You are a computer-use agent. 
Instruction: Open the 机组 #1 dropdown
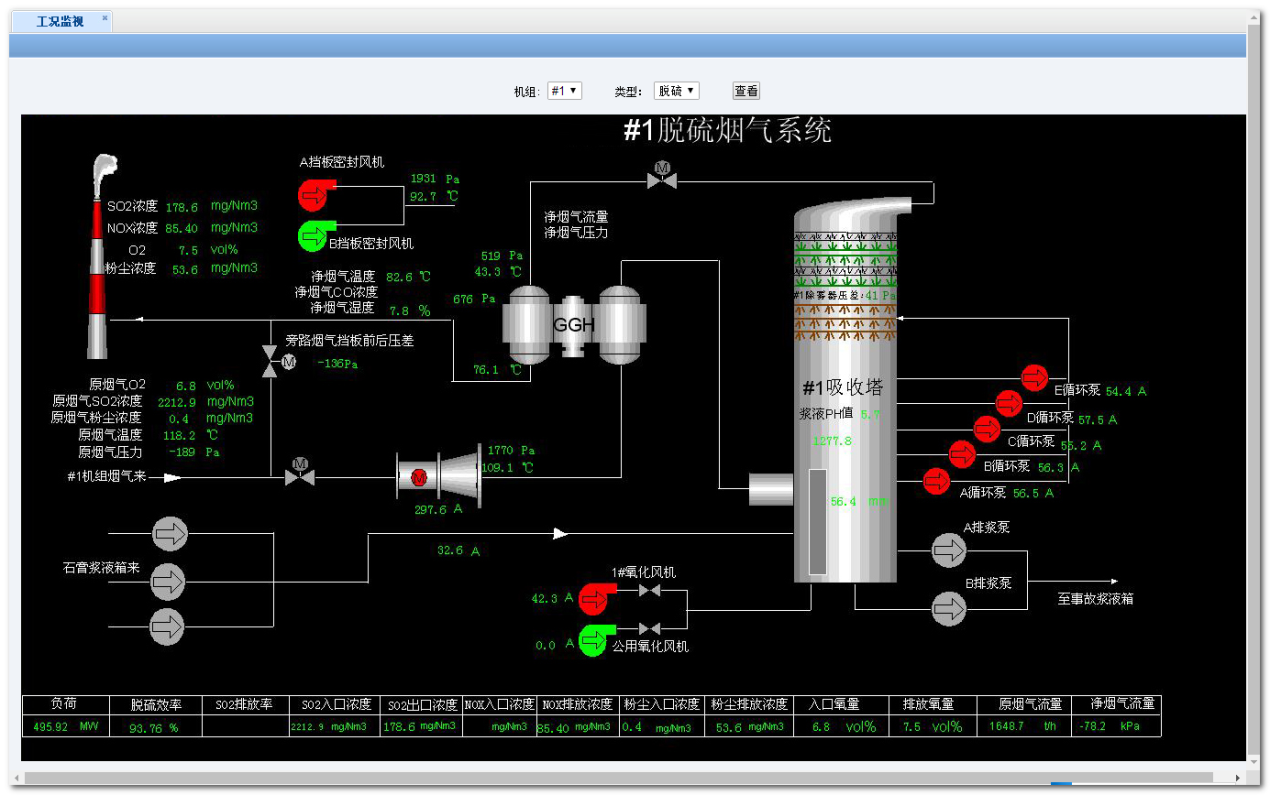pos(564,91)
